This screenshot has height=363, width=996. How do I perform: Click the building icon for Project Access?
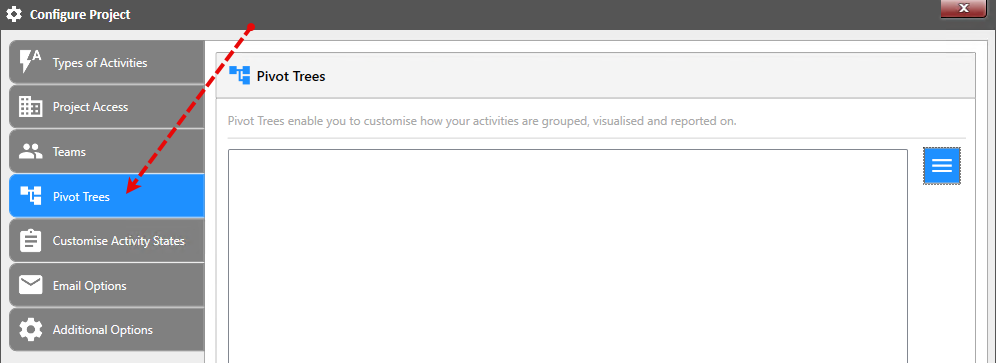coord(30,107)
